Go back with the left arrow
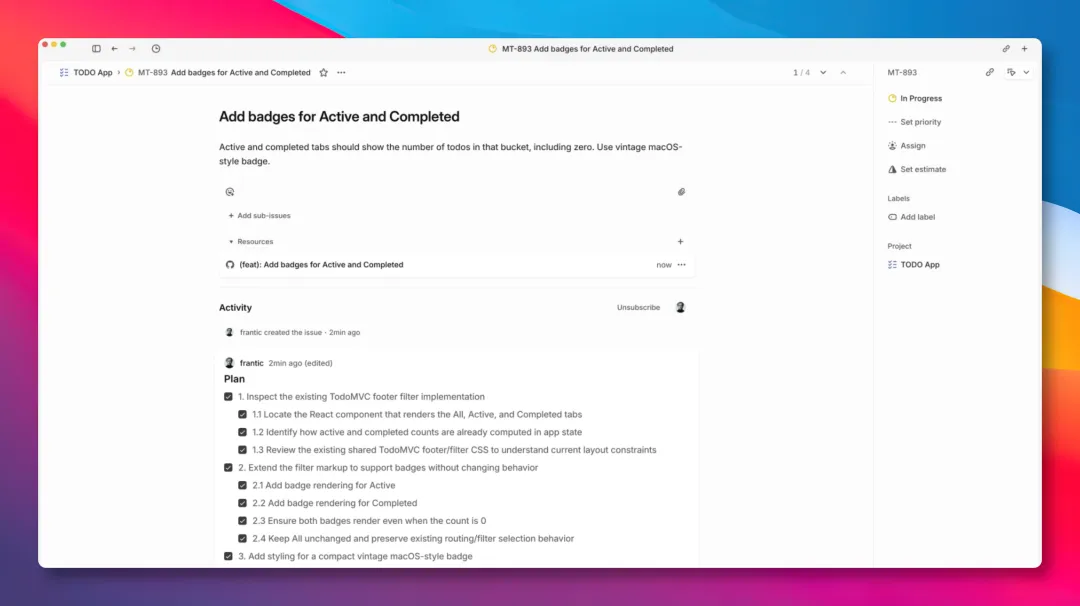 coord(114,49)
